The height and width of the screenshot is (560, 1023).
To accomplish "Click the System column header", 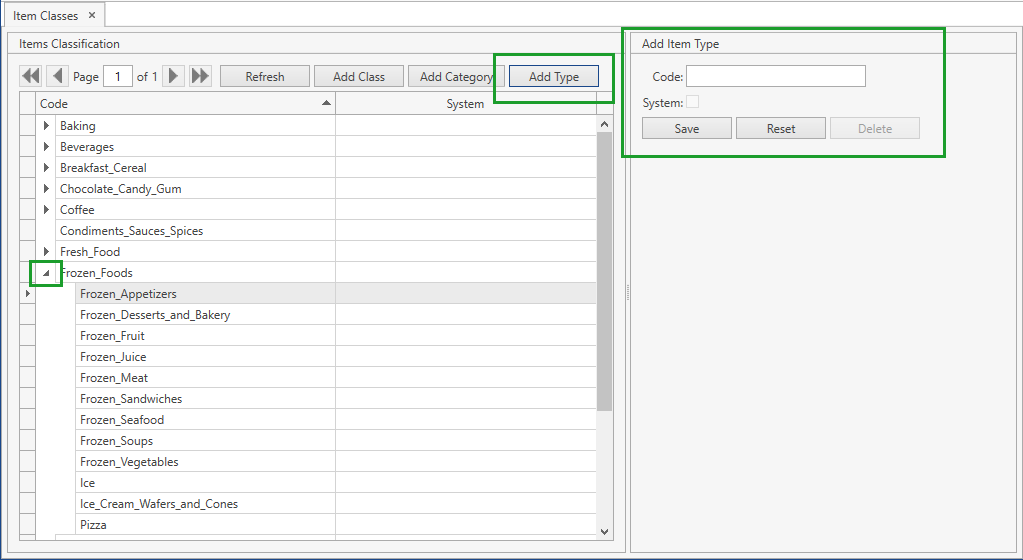I will click(x=465, y=104).
